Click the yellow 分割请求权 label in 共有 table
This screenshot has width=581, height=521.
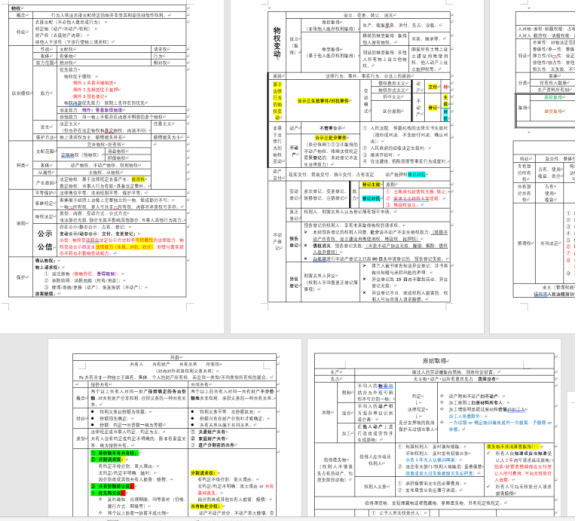click(x=204, y=473)
